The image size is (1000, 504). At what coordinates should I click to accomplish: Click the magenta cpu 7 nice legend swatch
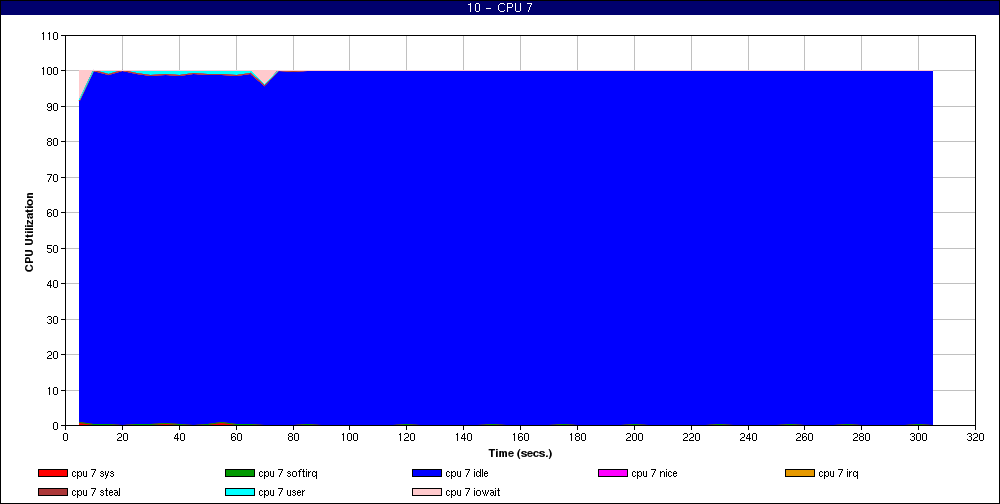point(613,473)
